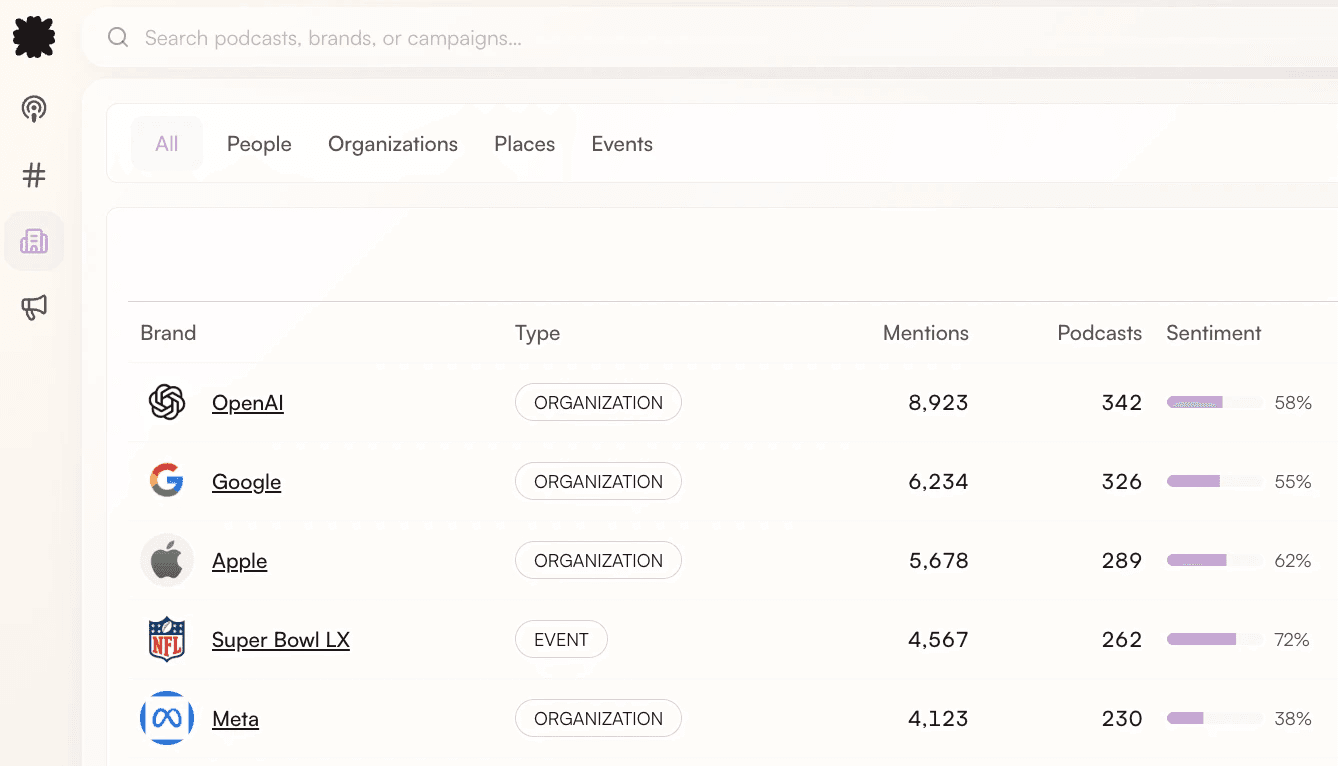Click the 58% sentiment bar for OpenAI

pyautogui.click(x=1214, y=403)
